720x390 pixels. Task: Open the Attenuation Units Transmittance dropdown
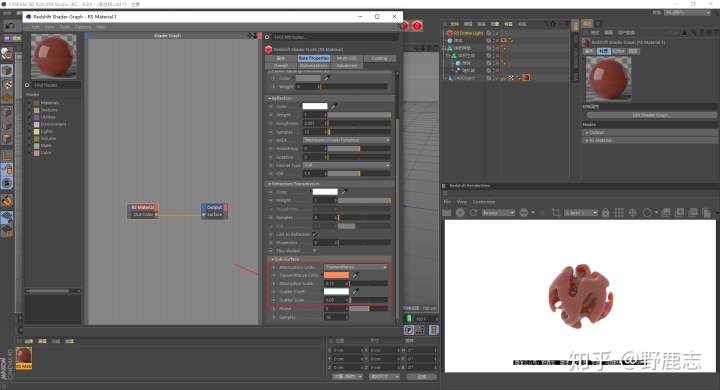[x=356, y=266]
